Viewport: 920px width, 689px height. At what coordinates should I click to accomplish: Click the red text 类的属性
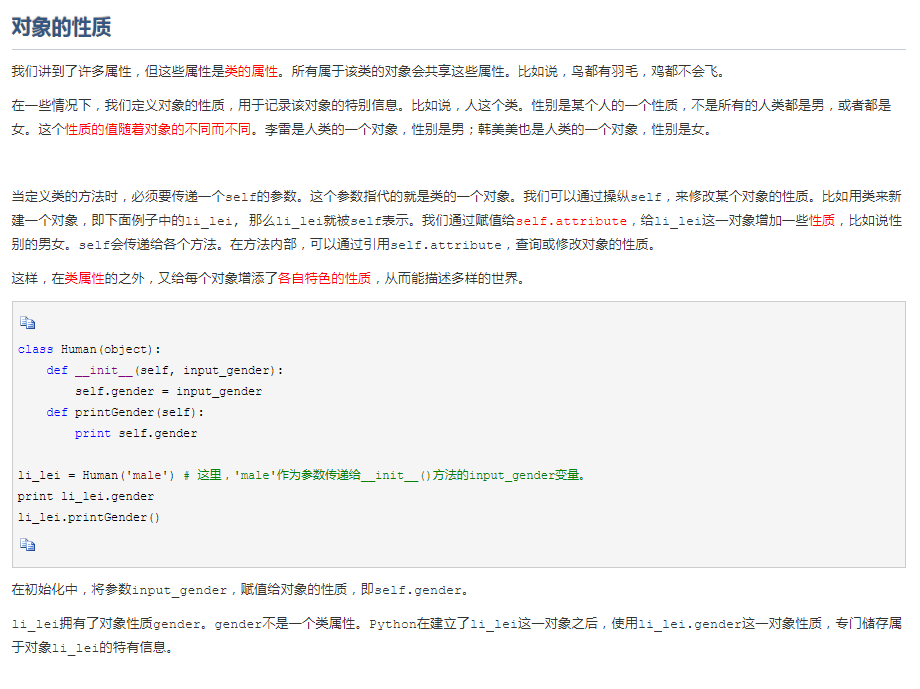pyautogui.click(x=251, y=72)
